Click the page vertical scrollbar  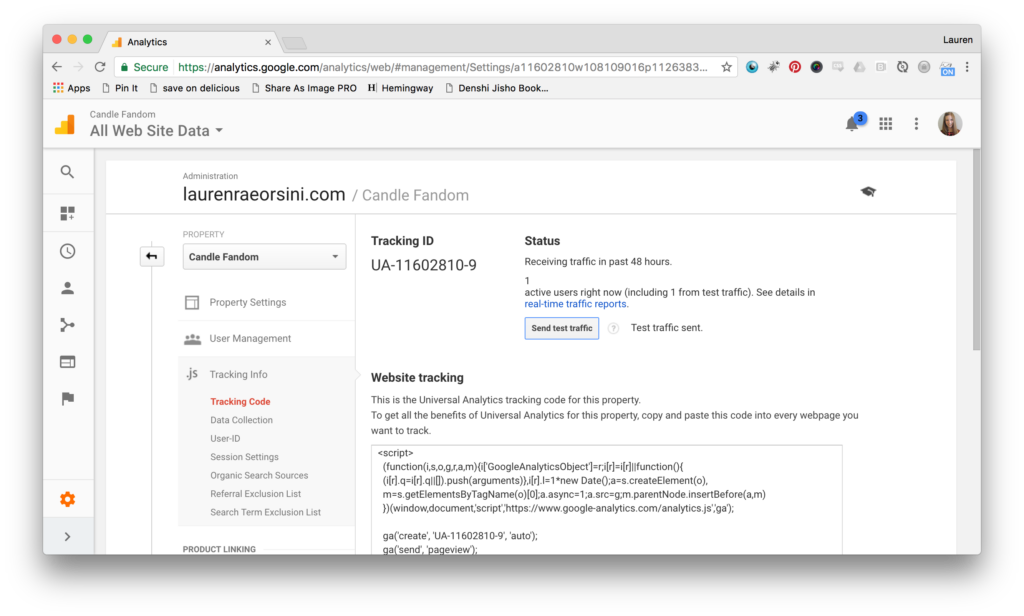point(976,250)
